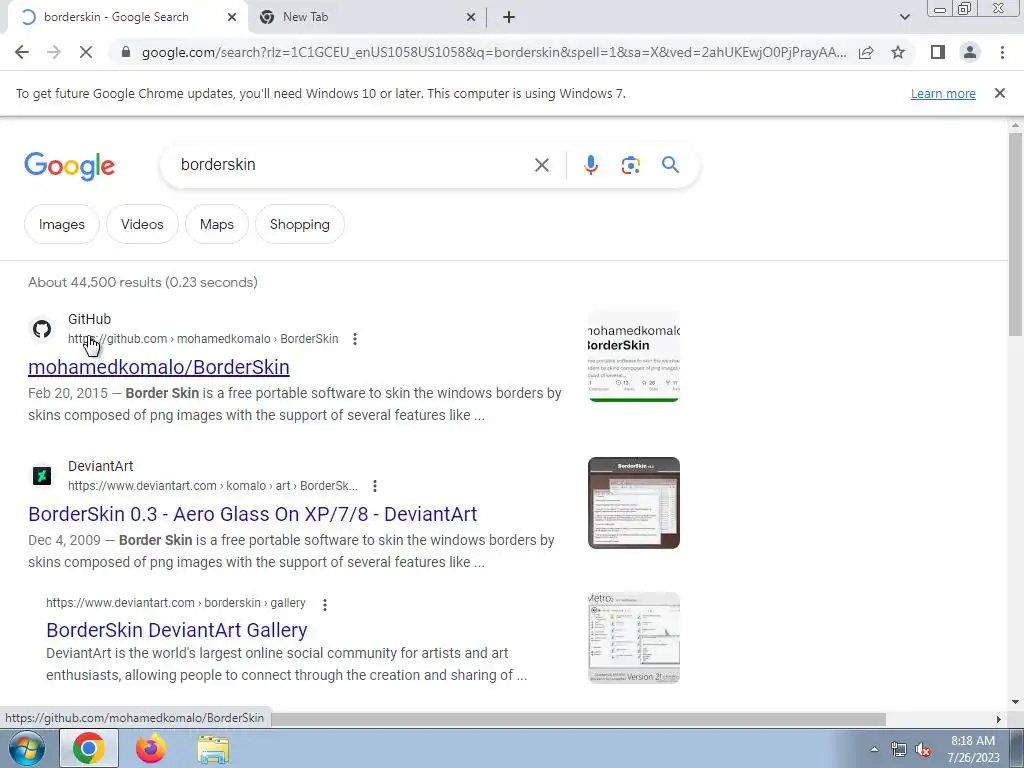Filter results by Maps
Viewport: 1024px width, 768px height.
[217, 224]
